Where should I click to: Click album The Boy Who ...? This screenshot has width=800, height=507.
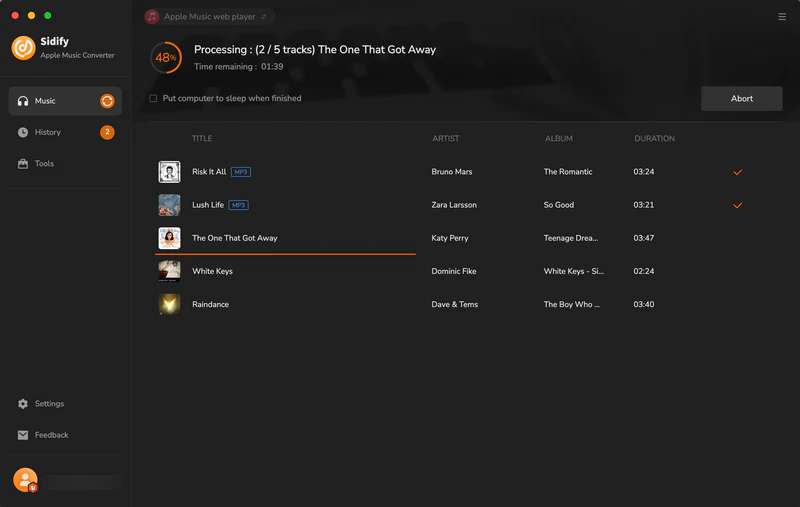571,305
